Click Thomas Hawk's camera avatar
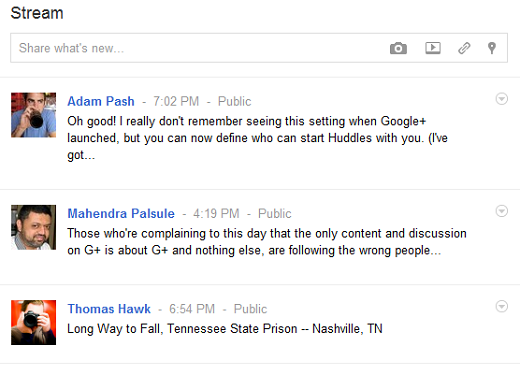 pos(33,322)
